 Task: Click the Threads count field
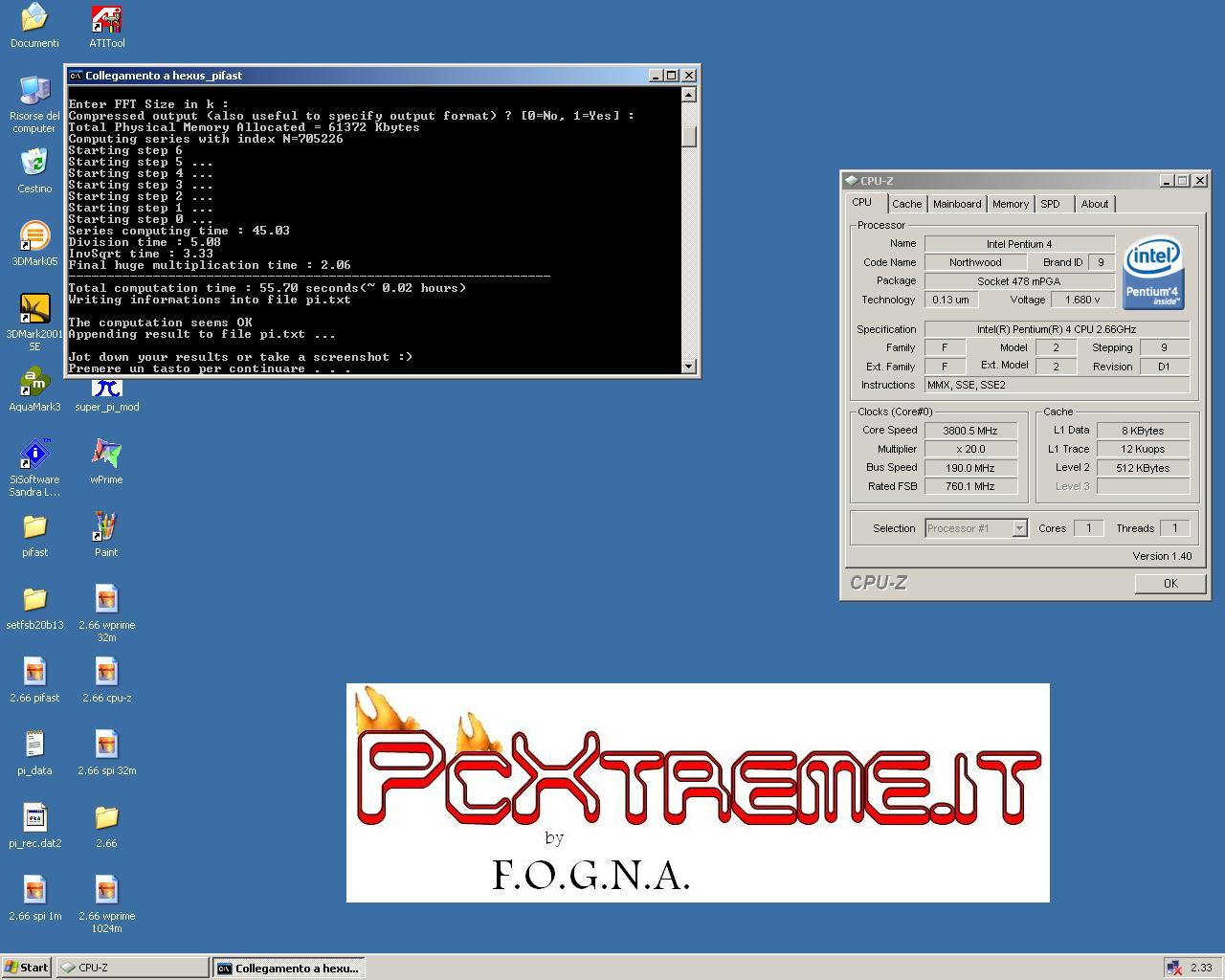point(1174,528)
